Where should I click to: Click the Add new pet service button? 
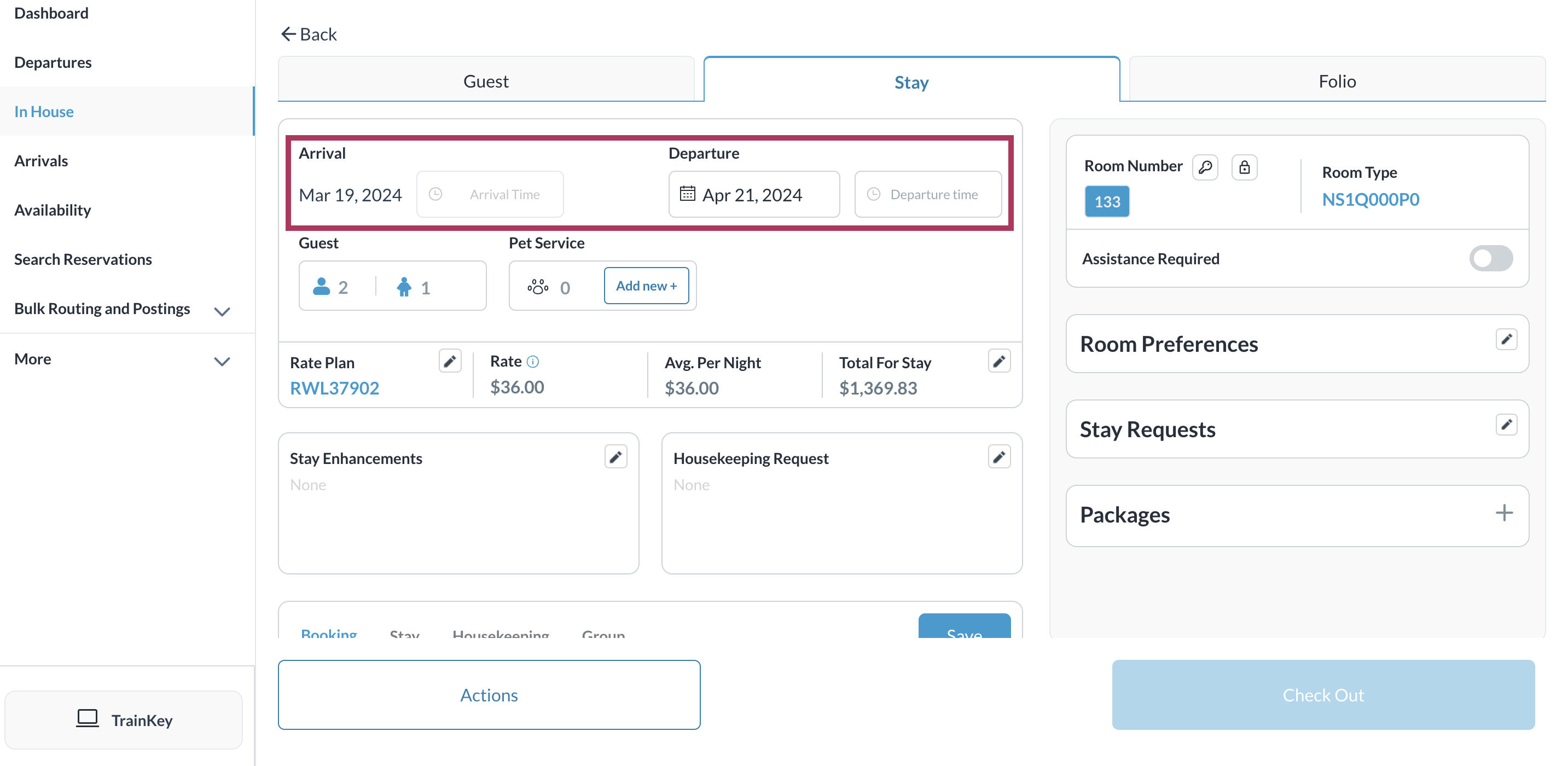point(646,286)
